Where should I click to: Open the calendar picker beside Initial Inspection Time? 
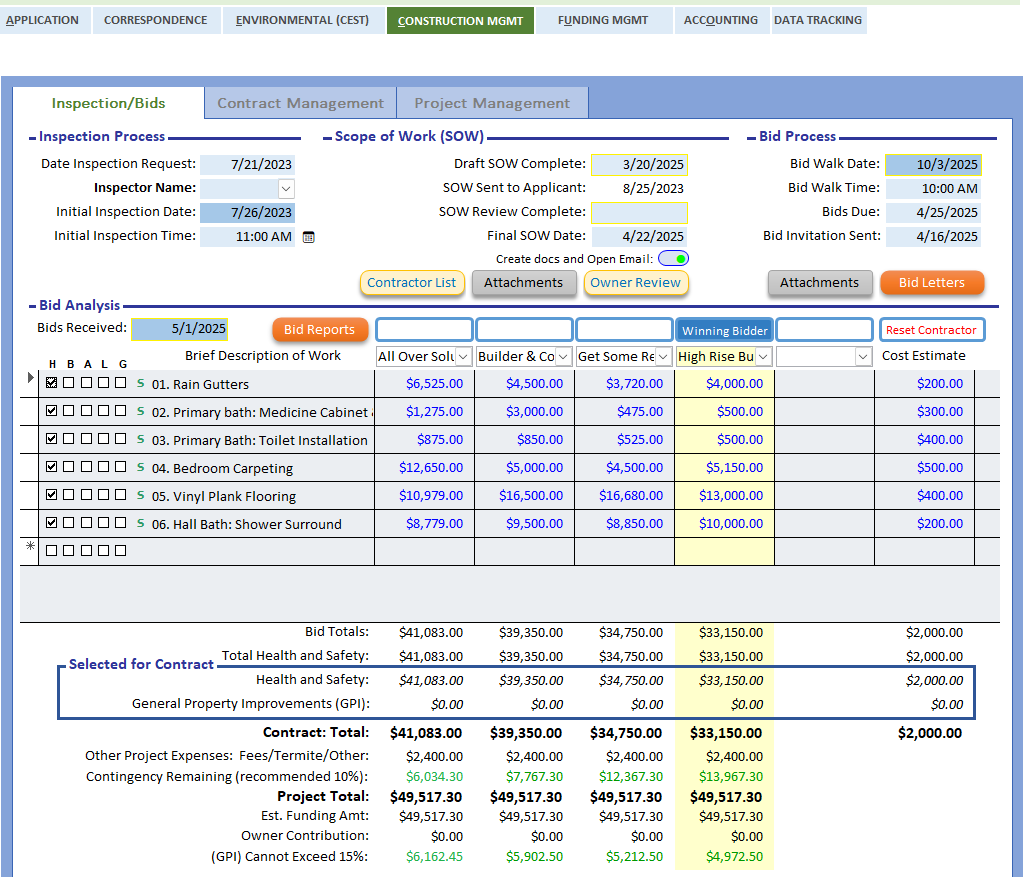(309, 237)
